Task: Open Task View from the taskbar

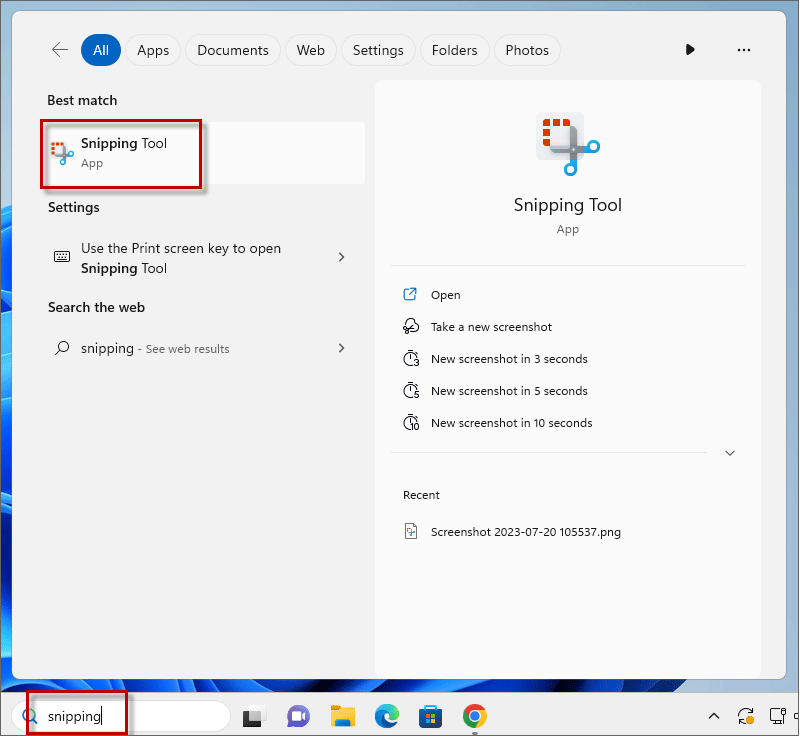Action: (x=254, y=717)
